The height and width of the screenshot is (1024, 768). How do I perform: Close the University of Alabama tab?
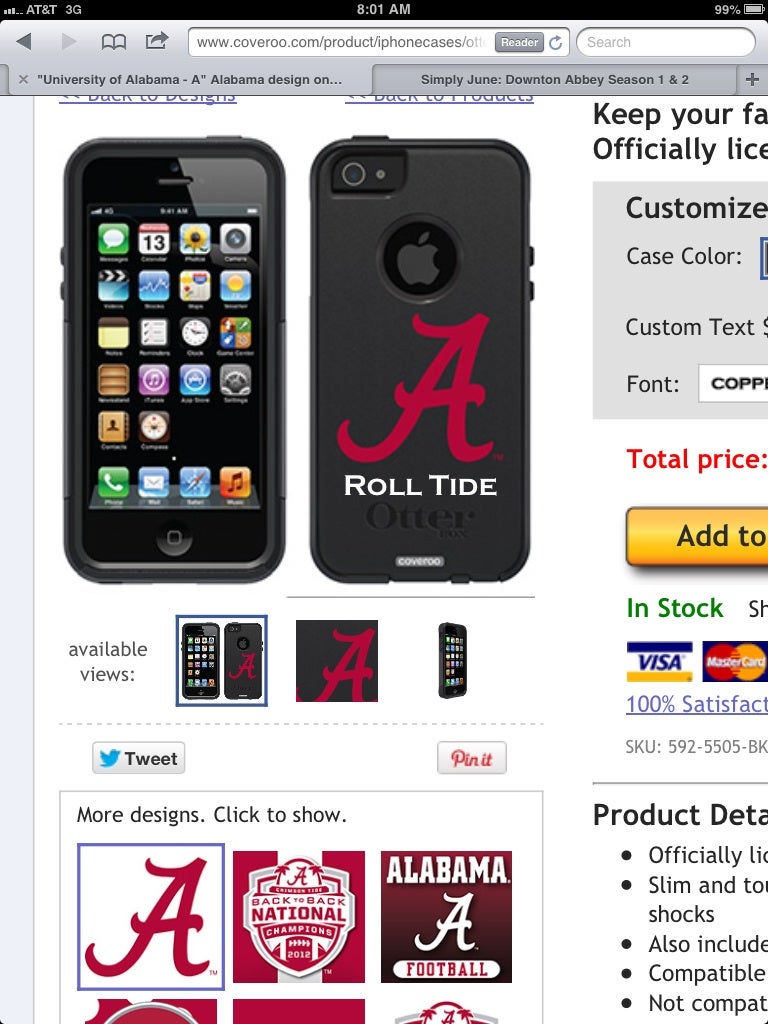click(23, 80)
